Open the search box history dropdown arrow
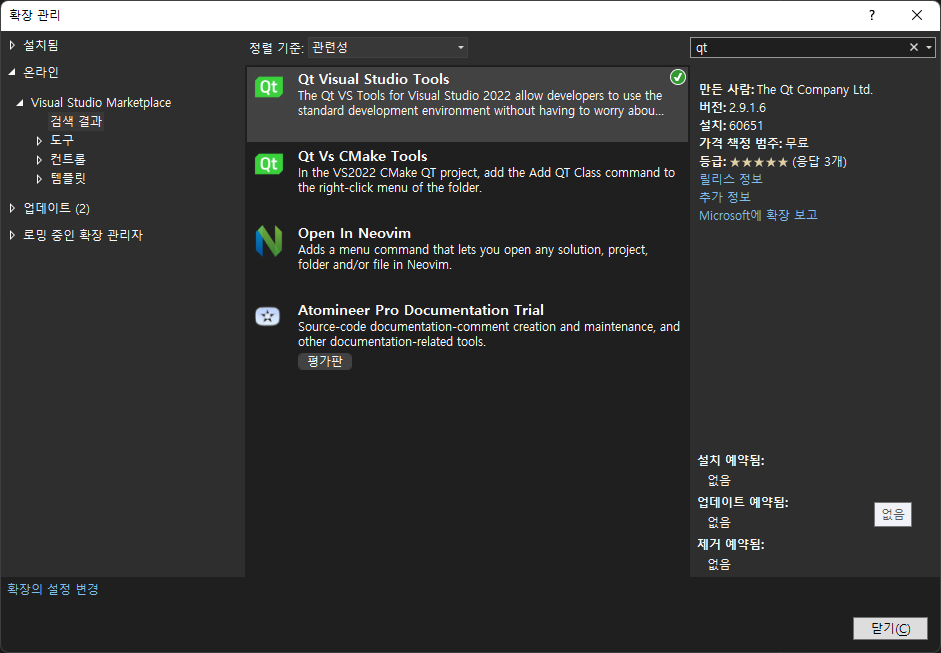This screenshot has width=941, height=653. coord(929,47)
